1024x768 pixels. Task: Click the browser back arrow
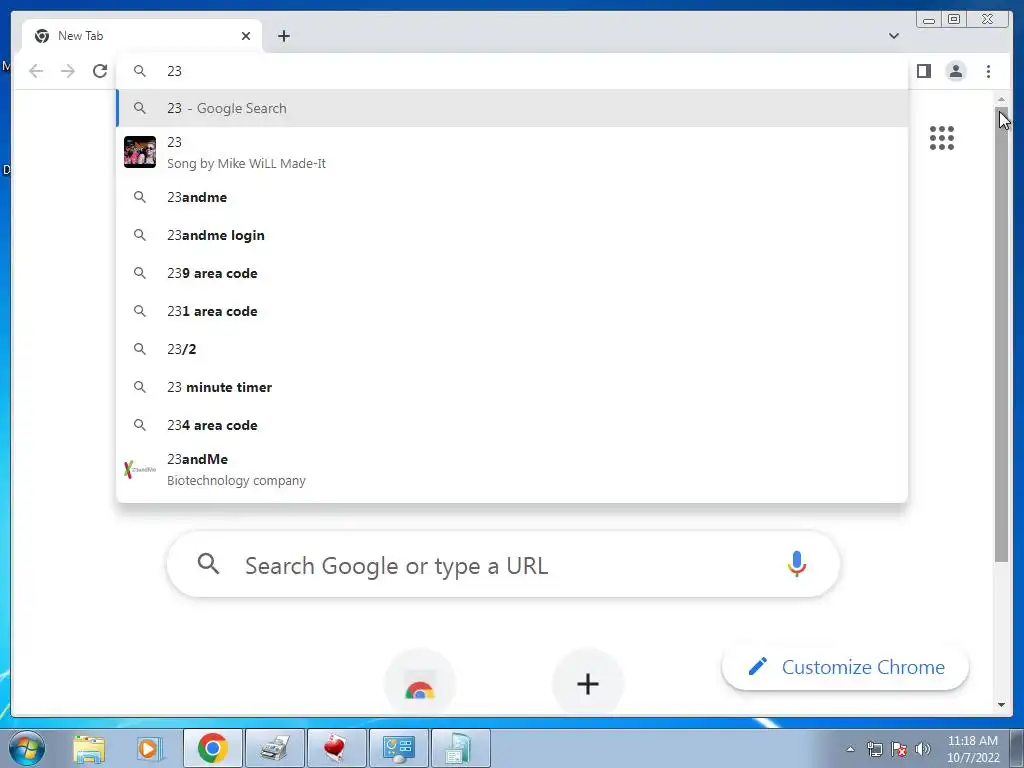click(x=36, y=71)
